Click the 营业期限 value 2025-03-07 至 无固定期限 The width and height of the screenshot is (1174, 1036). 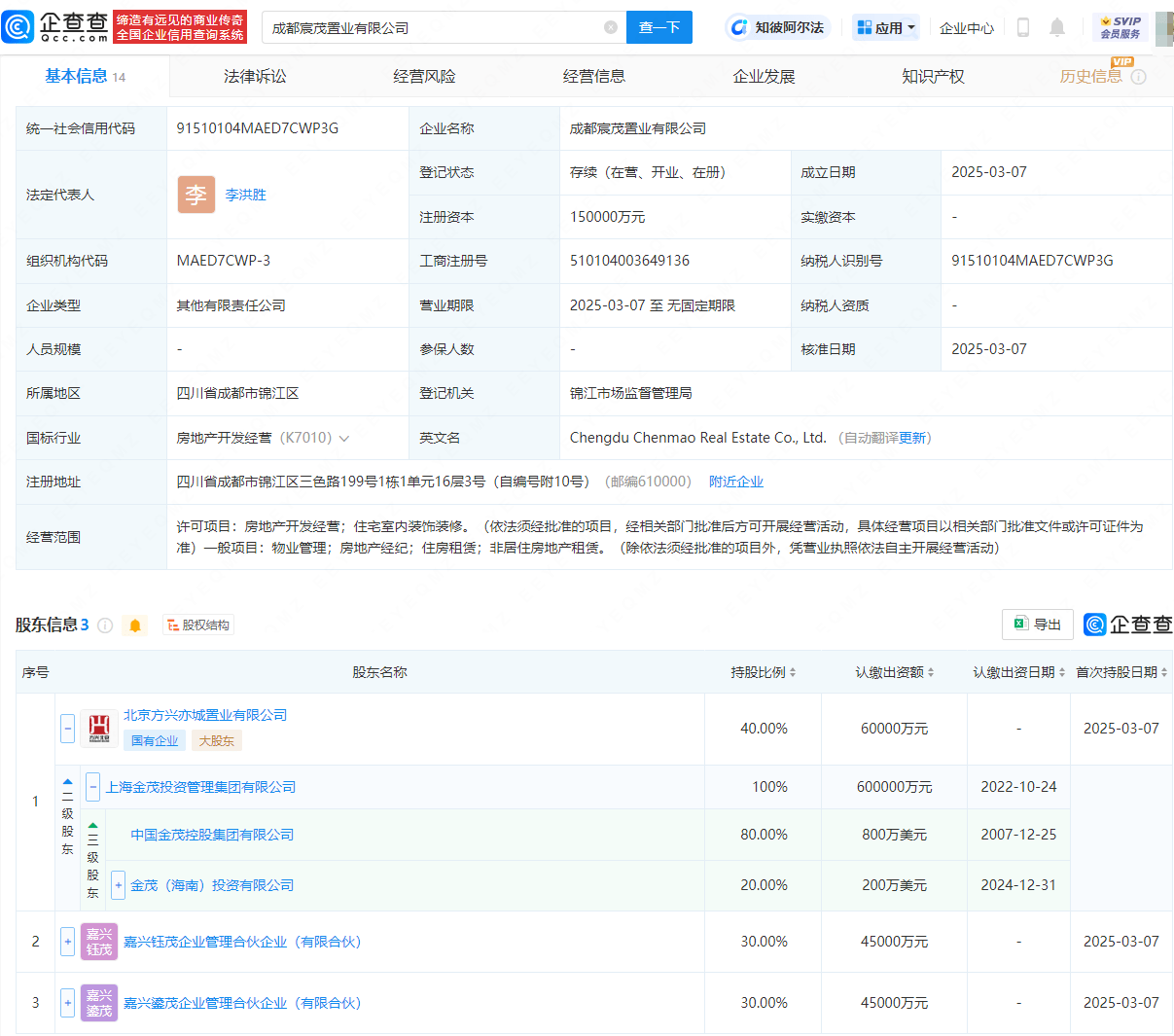coord(653,305)
